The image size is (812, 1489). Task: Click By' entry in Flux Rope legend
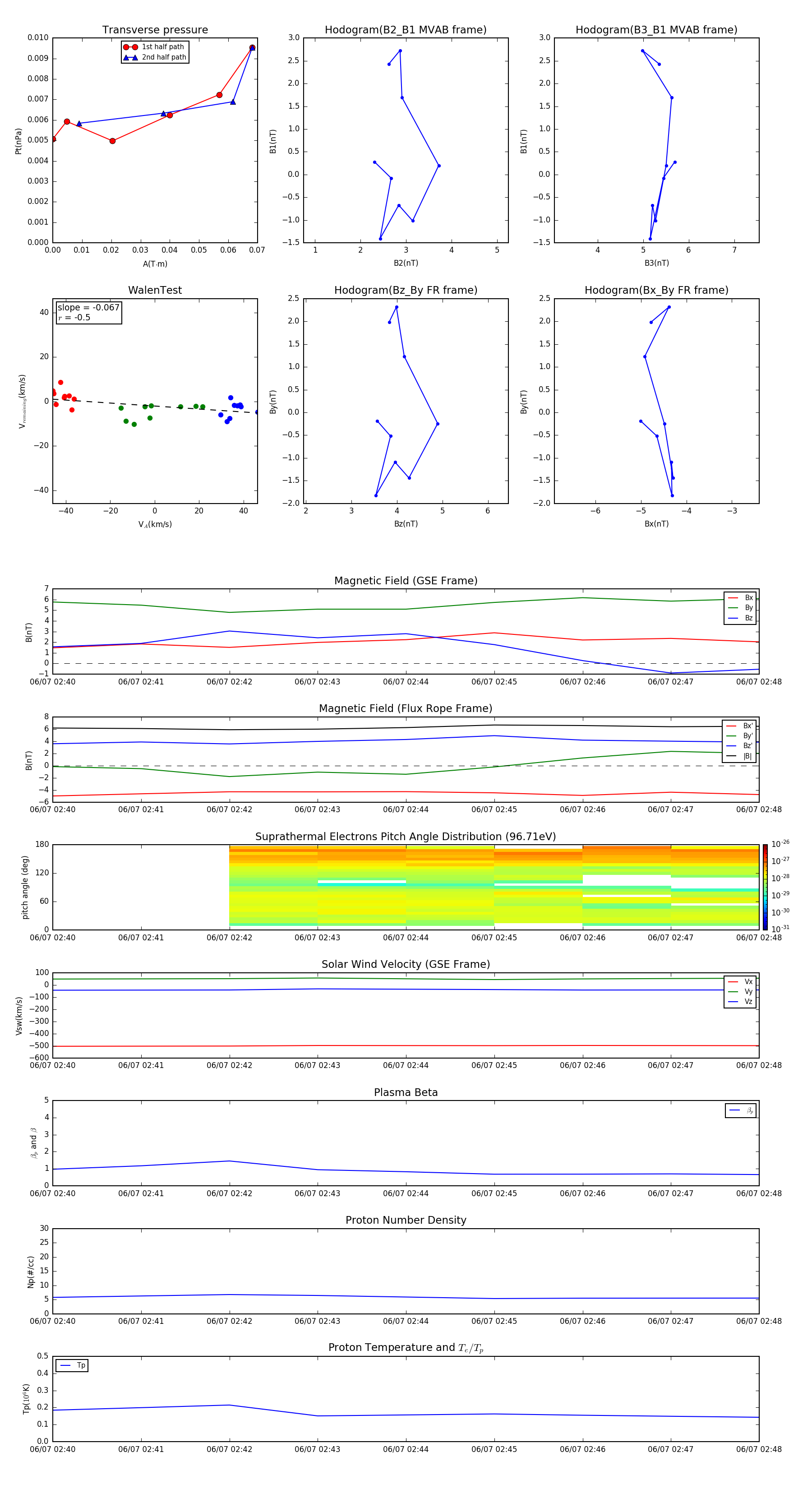[740, 736]
